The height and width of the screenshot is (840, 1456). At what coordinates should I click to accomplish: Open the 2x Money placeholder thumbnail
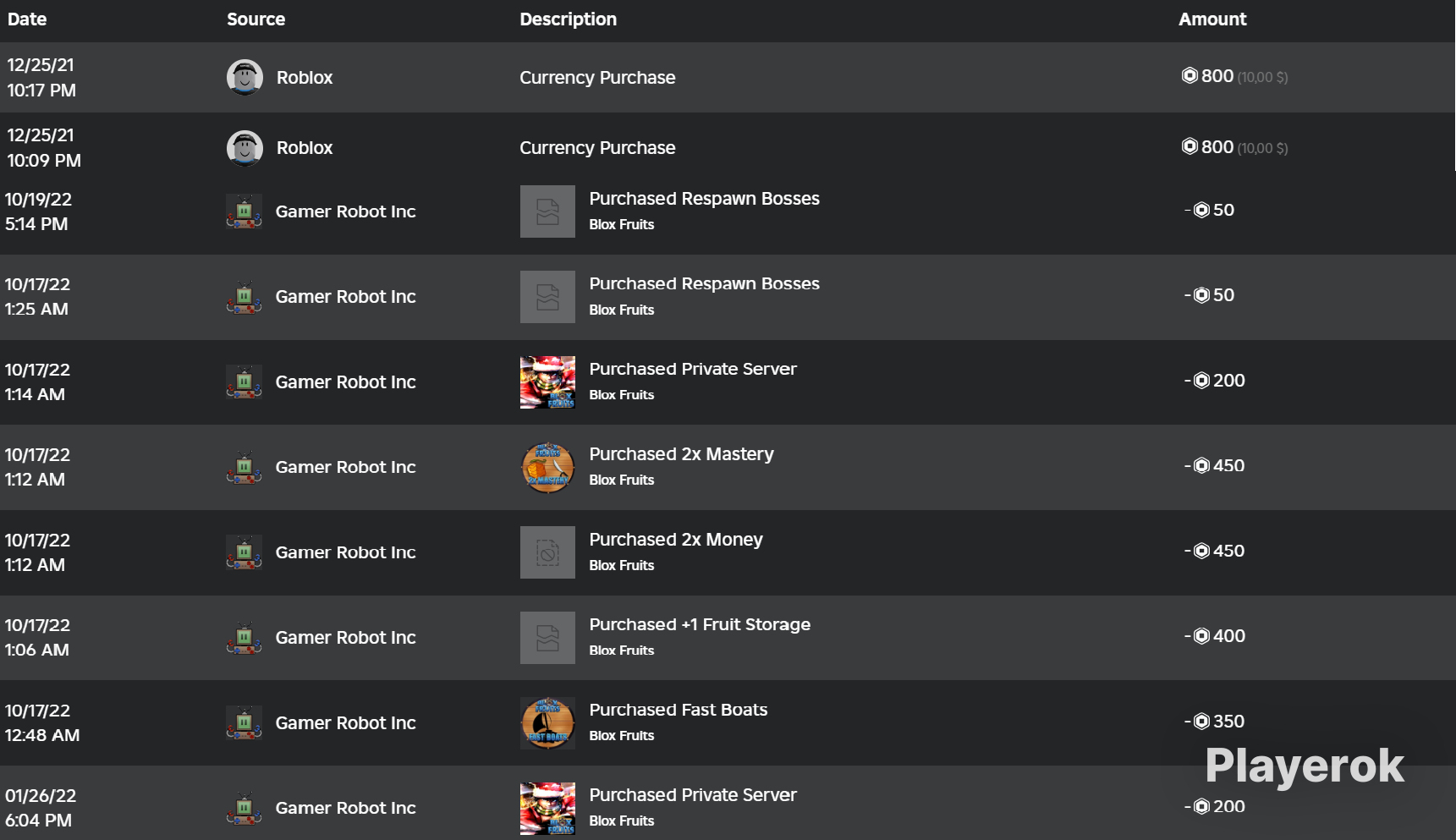[x=547, y=552]
